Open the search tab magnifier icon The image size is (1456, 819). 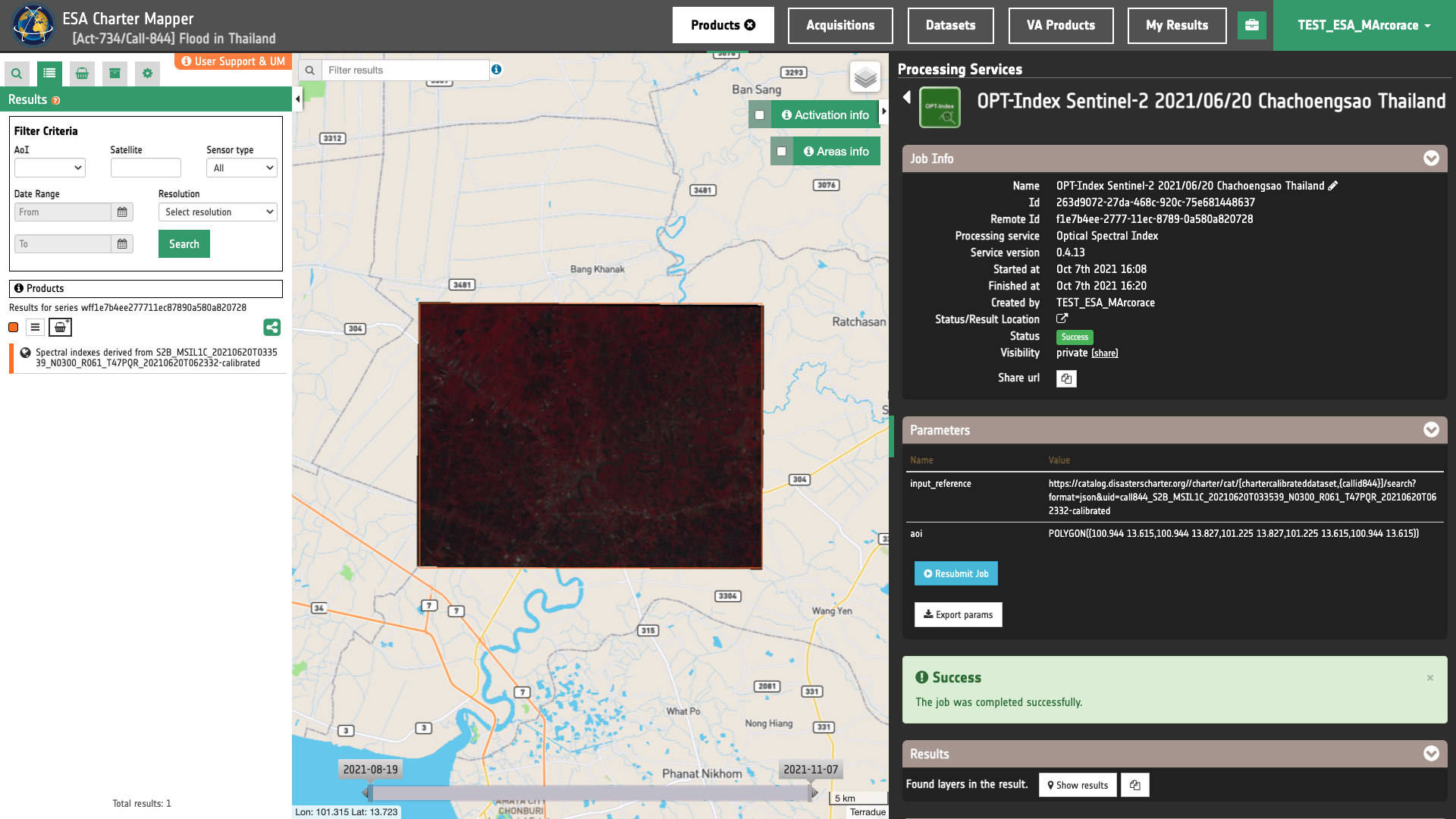coord(17,74)
